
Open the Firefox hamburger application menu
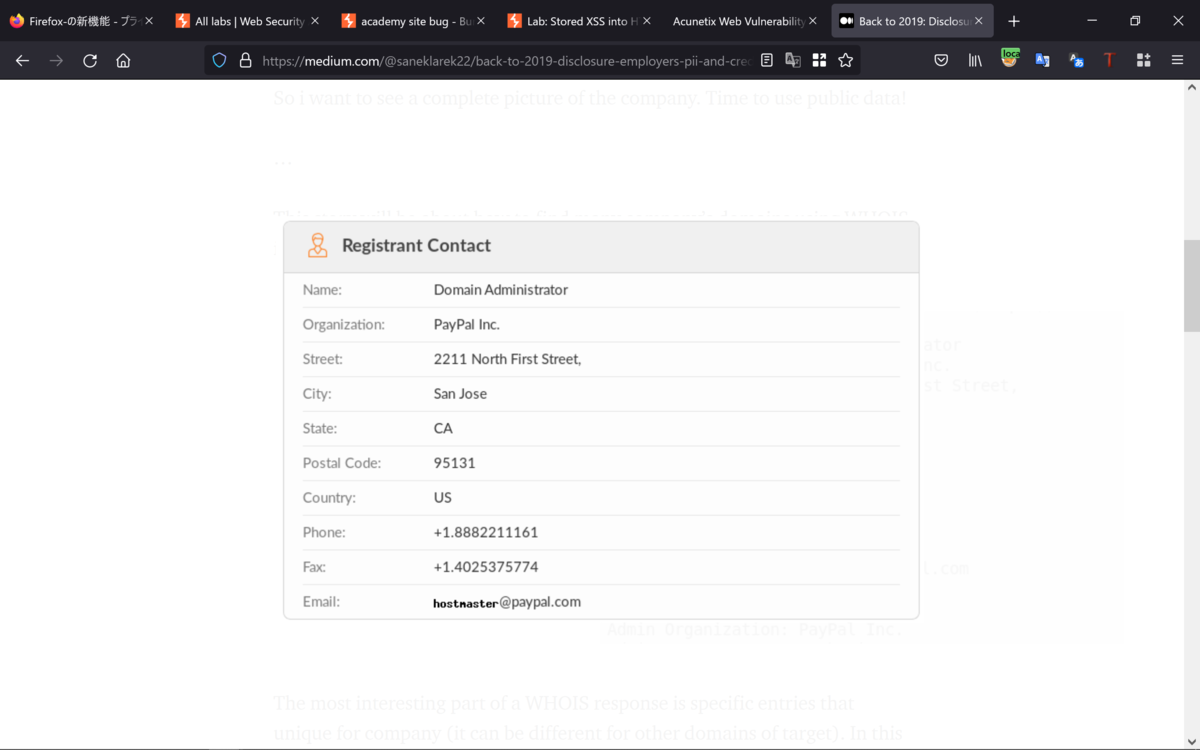(x=1177, y=61)
